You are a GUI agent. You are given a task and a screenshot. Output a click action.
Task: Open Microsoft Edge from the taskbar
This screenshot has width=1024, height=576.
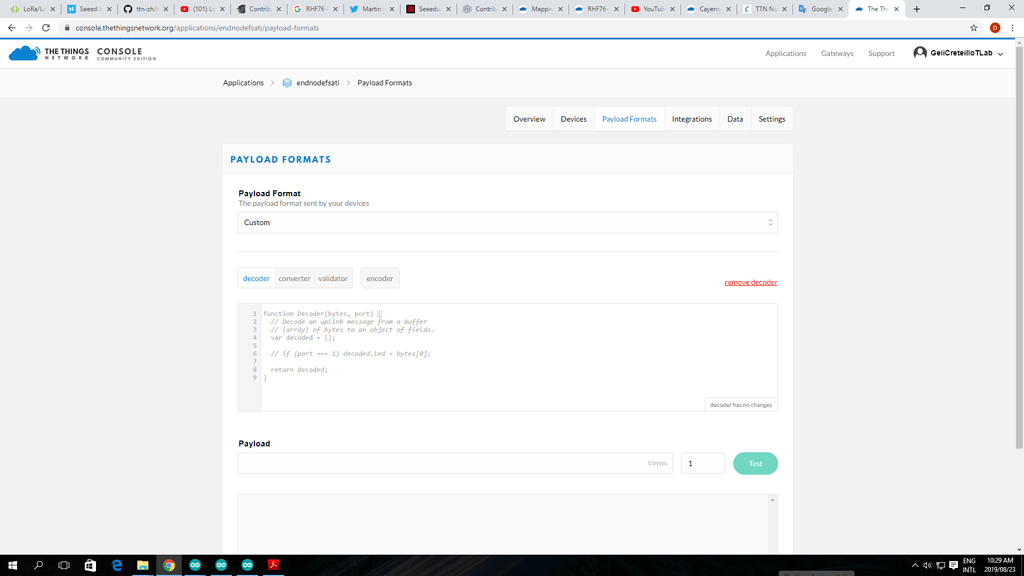click(x=116, y=565)
